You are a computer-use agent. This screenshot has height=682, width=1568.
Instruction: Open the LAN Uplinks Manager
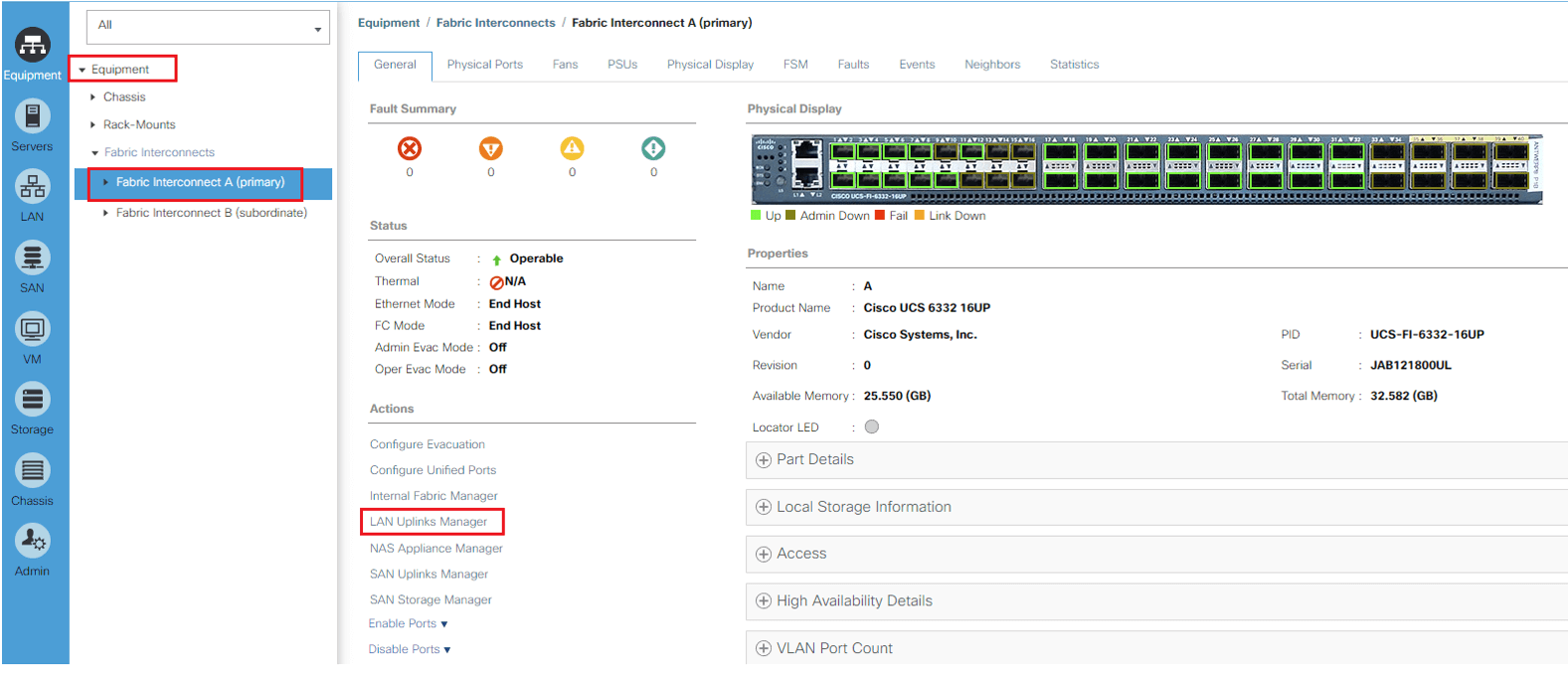click(429, 522)
